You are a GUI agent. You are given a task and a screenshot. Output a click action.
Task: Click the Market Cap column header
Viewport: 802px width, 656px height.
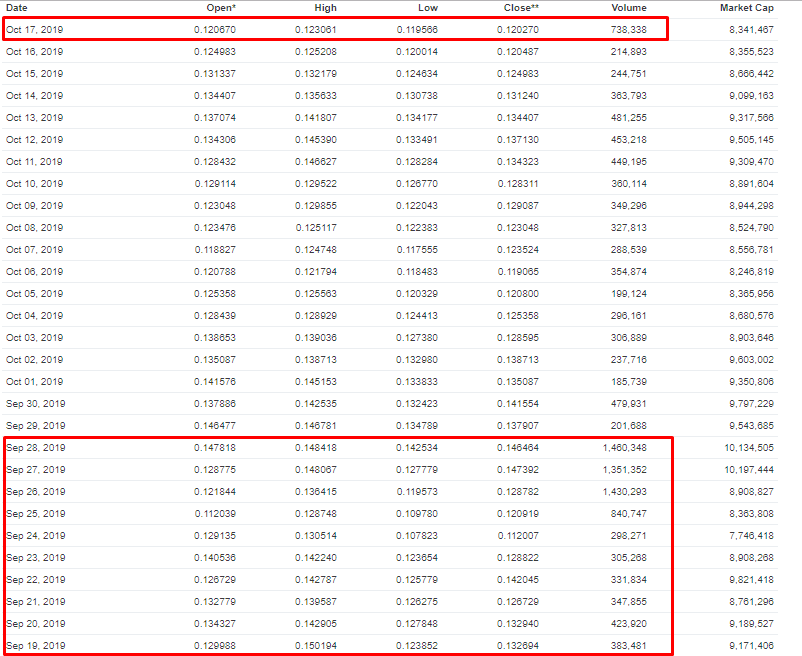point(747,8)
